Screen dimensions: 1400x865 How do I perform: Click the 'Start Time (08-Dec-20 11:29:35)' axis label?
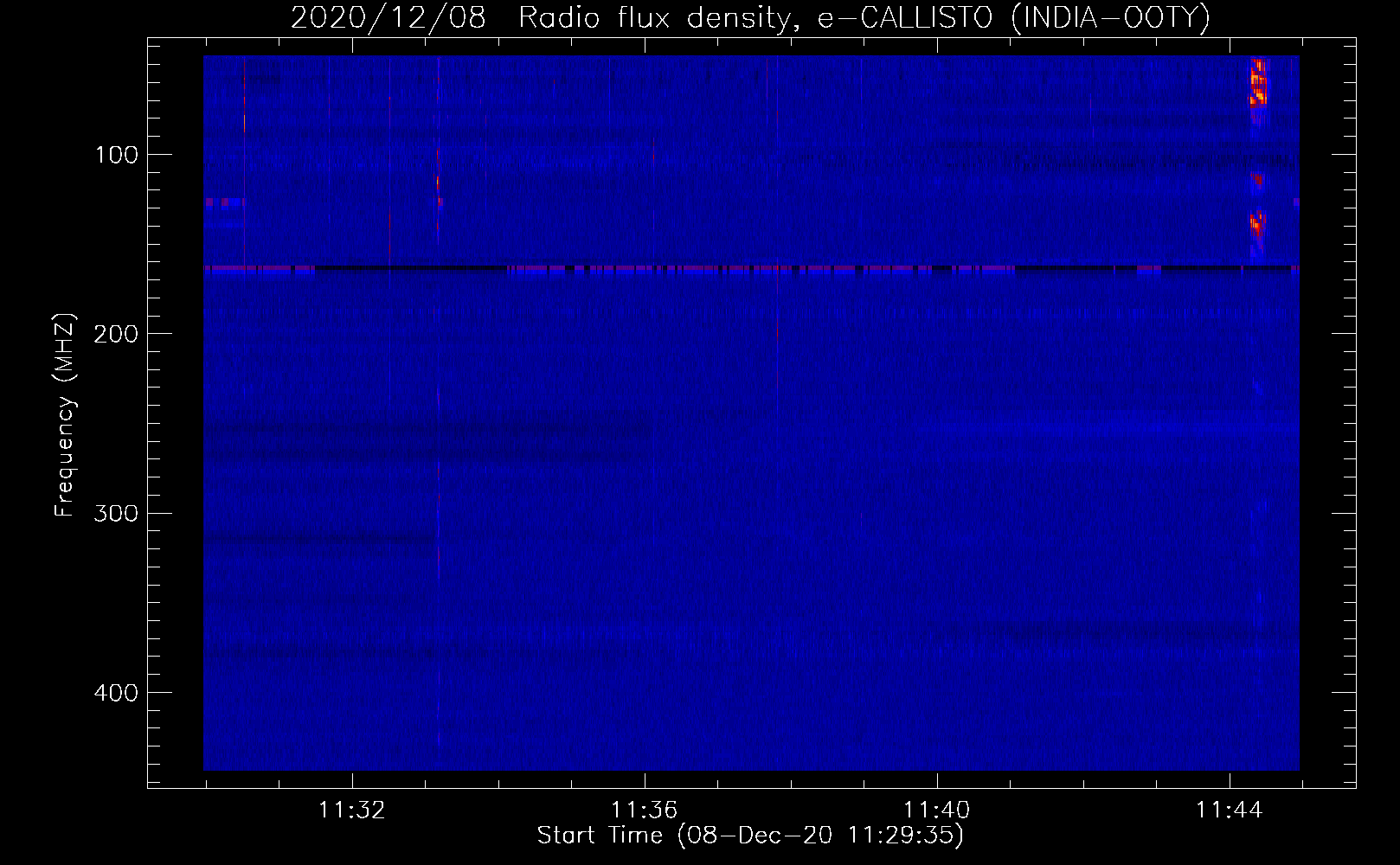750,836
